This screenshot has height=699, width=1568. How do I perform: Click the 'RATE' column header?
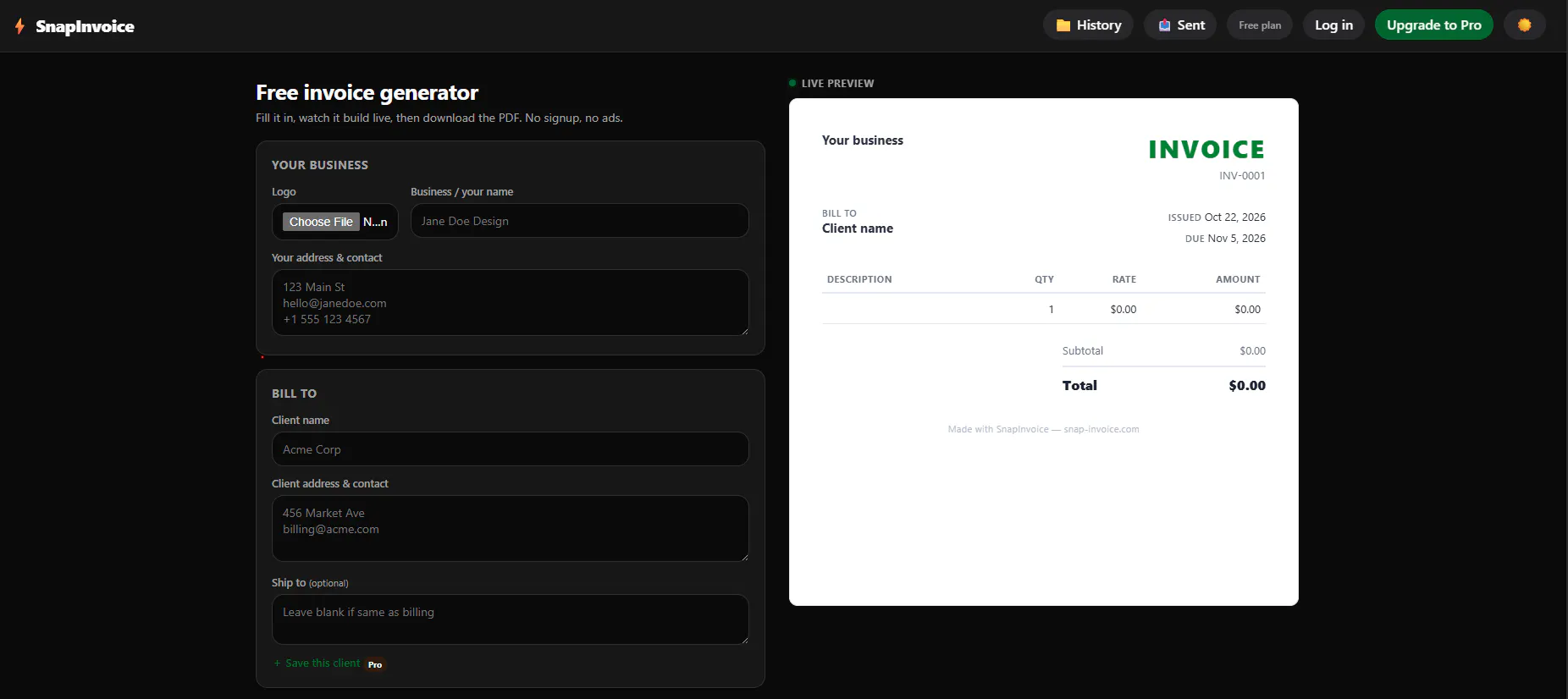(1124, 279)
